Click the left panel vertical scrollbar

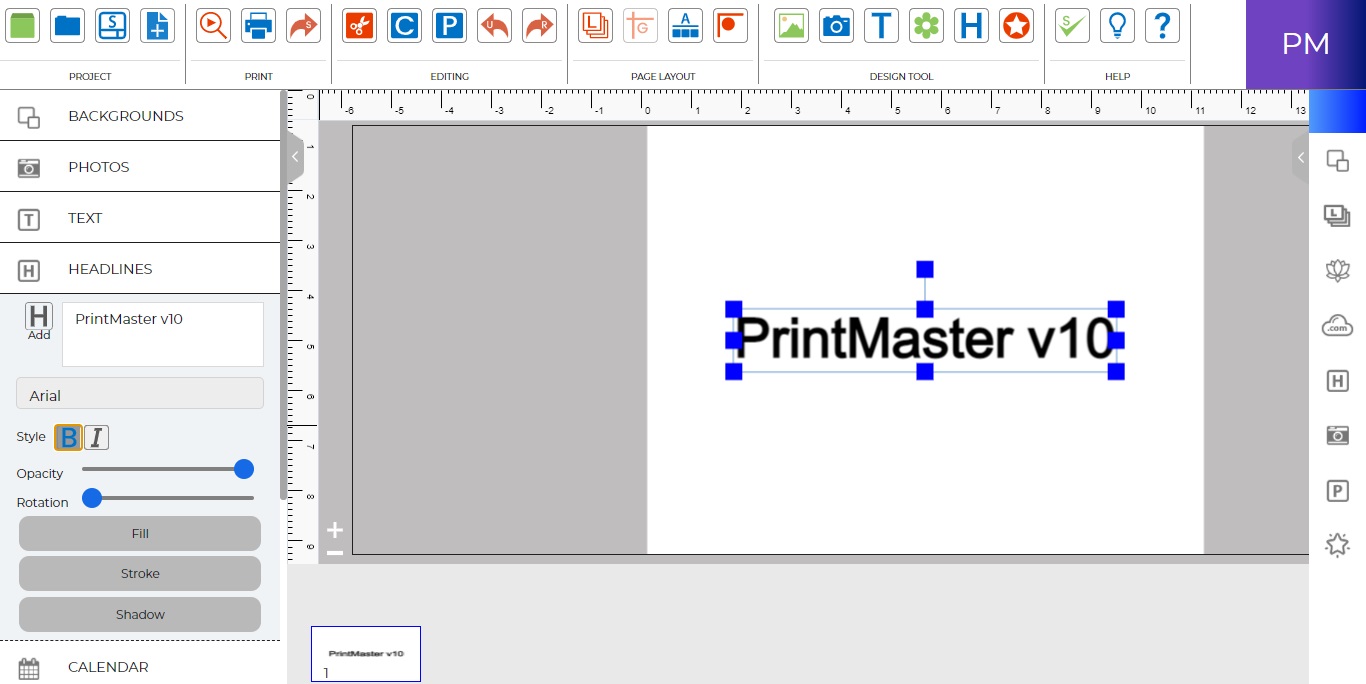pyautogui.click(x=284, y=295)
